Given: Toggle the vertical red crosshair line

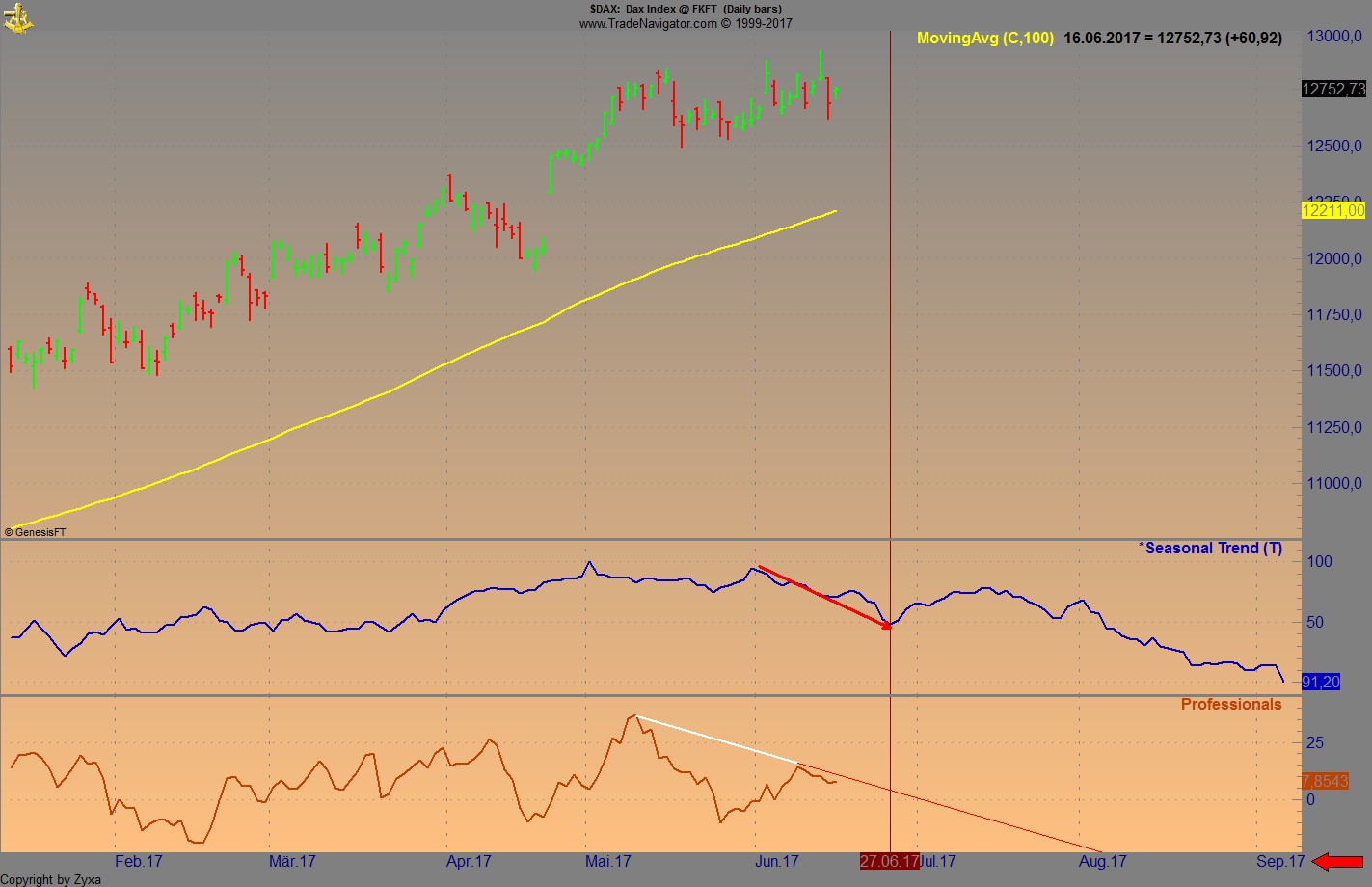Looking at the screenshot, I should click(x=889, y=386).
